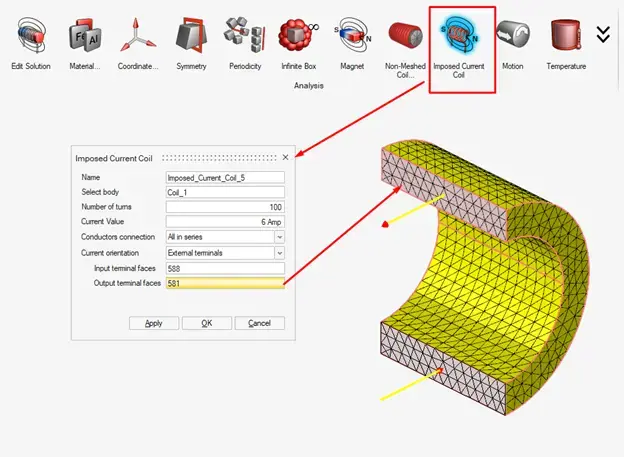Viewport: 624px width, 457px height.
Task: Close the Imposed Current Coil dialog
Action: coord(285,157)
